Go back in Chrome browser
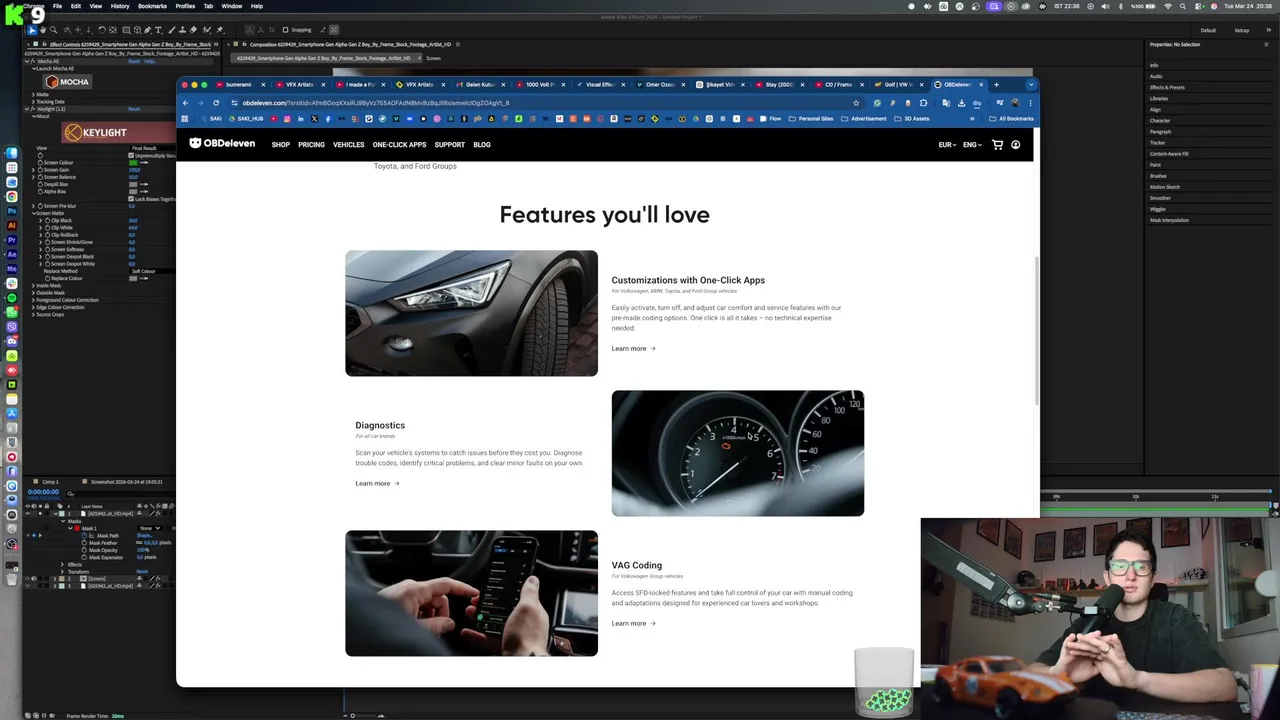The height and width of the screenshot is (720, 1280). pyautogui.click(x=185, y=103)
